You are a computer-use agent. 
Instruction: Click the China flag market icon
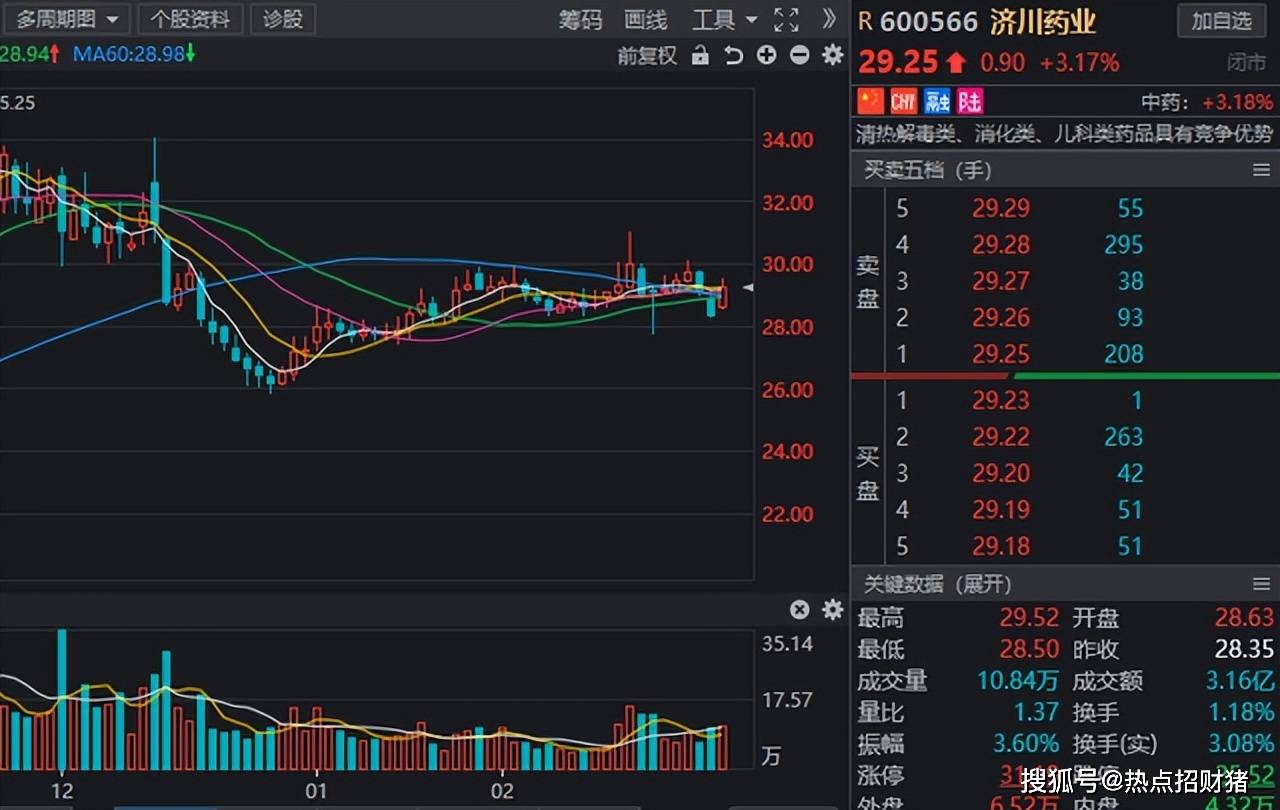coord(871,101)
